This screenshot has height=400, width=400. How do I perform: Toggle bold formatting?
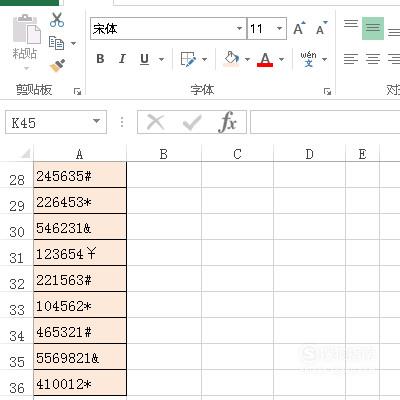tap(100, 59)
